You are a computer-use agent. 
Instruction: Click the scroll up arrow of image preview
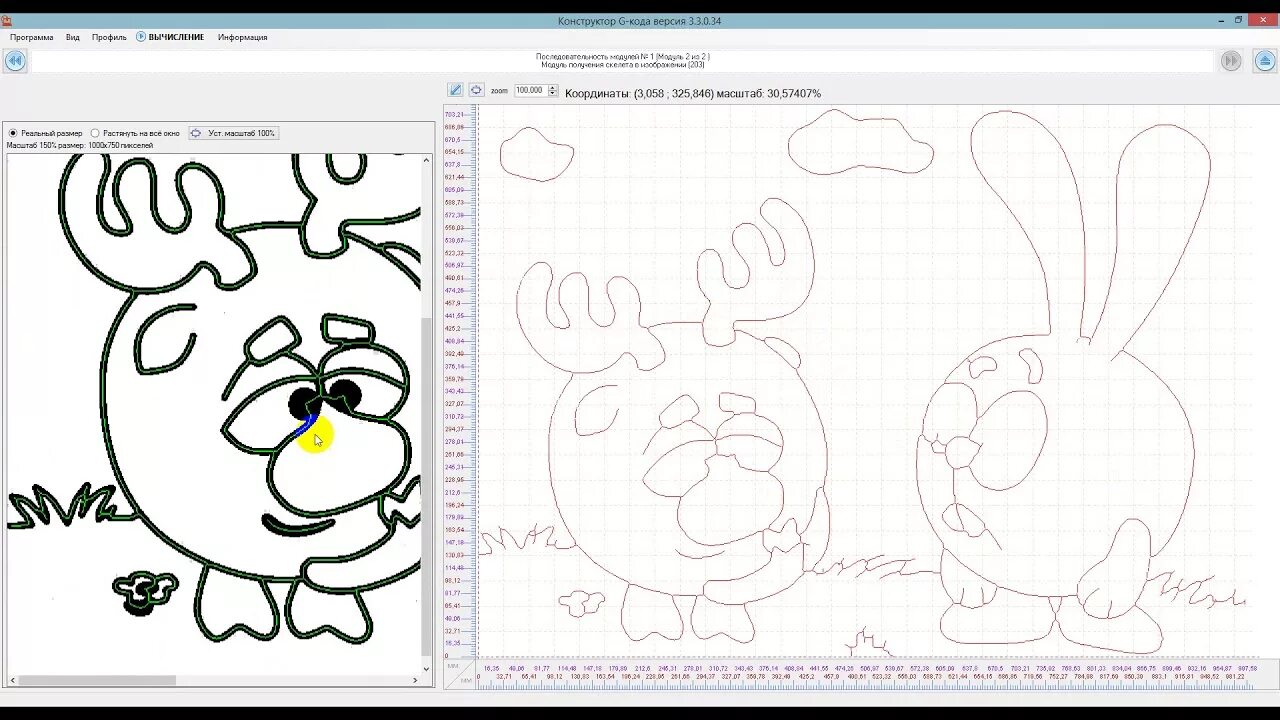pyautogui.click(x=427, y=160)
